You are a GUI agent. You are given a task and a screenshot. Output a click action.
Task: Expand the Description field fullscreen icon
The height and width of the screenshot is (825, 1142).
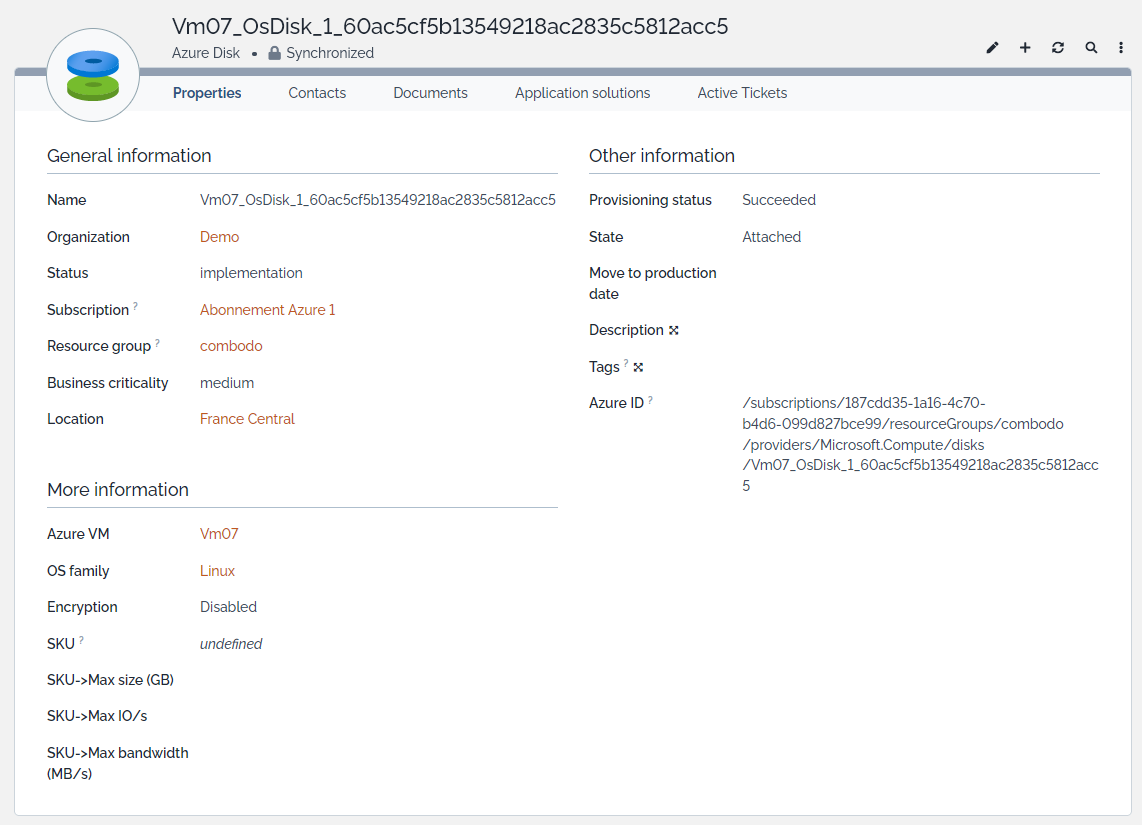pos(674,331)
